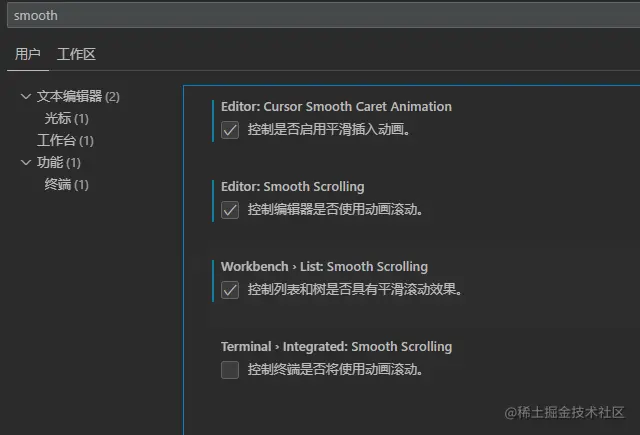This screenshot has width=640, height=435.
Task: Click description 控制编辑器是否使用动画滚动。
Action: coord(335,209)
